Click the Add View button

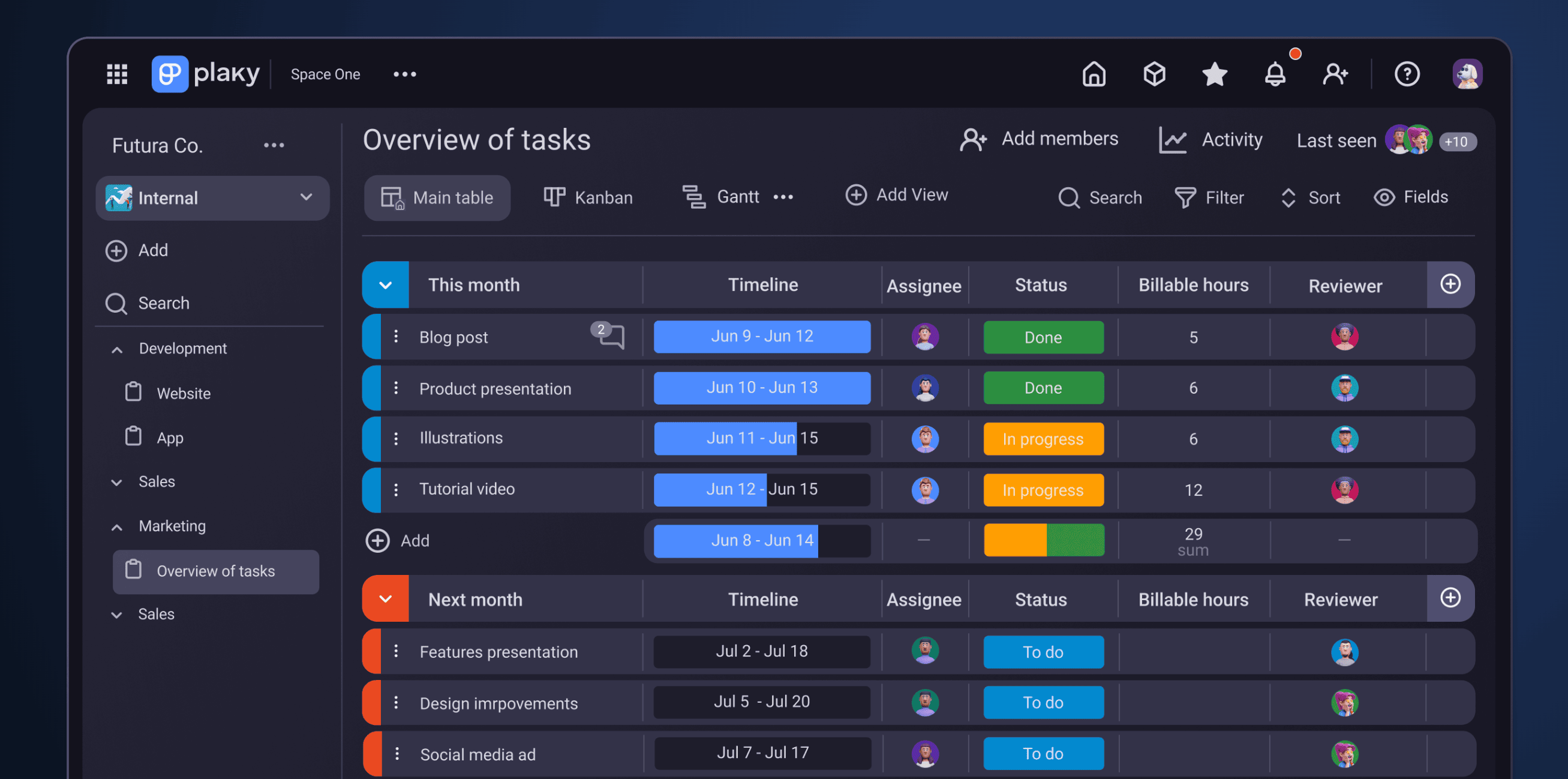click(x=896, y=195)
